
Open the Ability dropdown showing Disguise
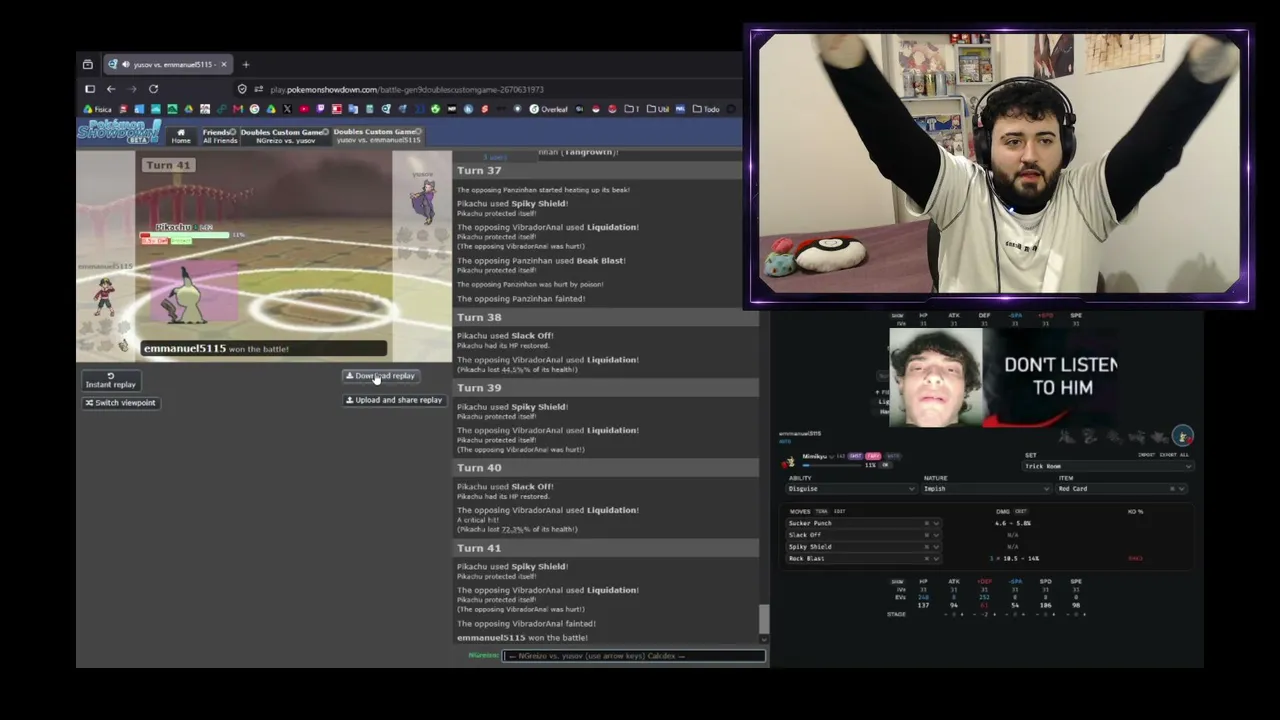pos(852,489)
